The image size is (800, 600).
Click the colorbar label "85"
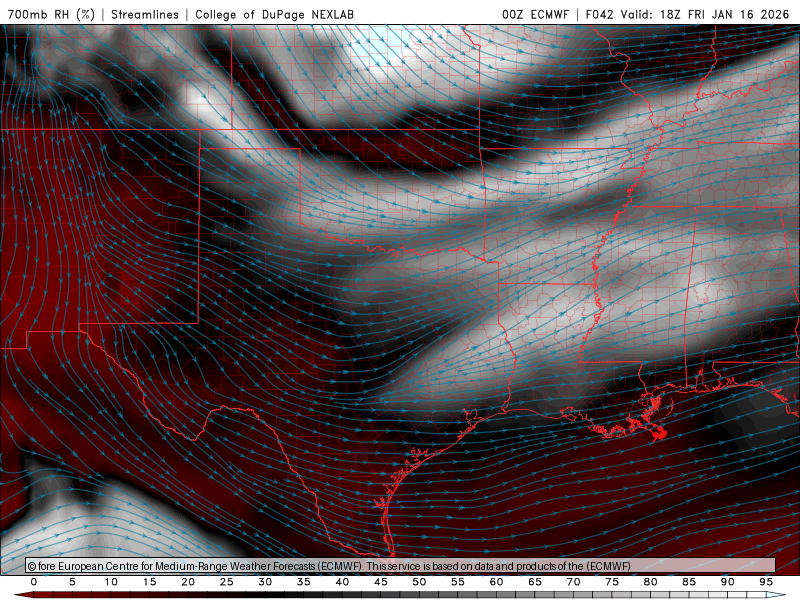pos(689,582)
